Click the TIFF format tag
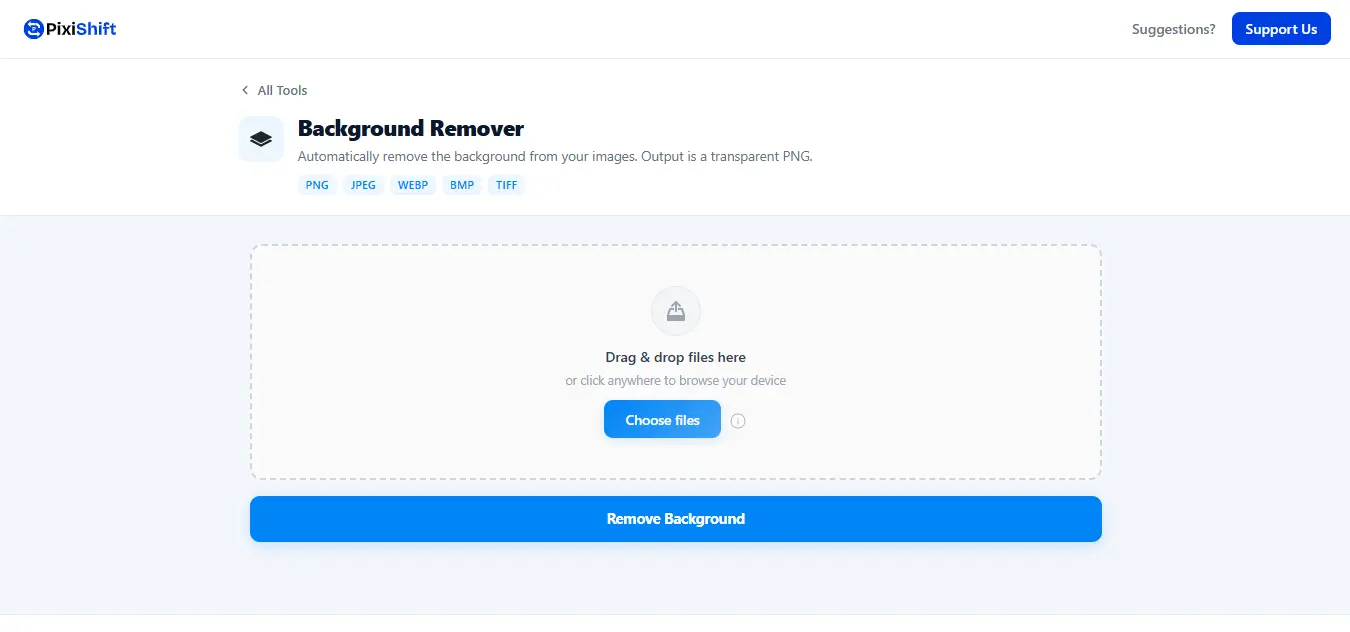This screenshot has height=632, width=1350. click(507, 185)
